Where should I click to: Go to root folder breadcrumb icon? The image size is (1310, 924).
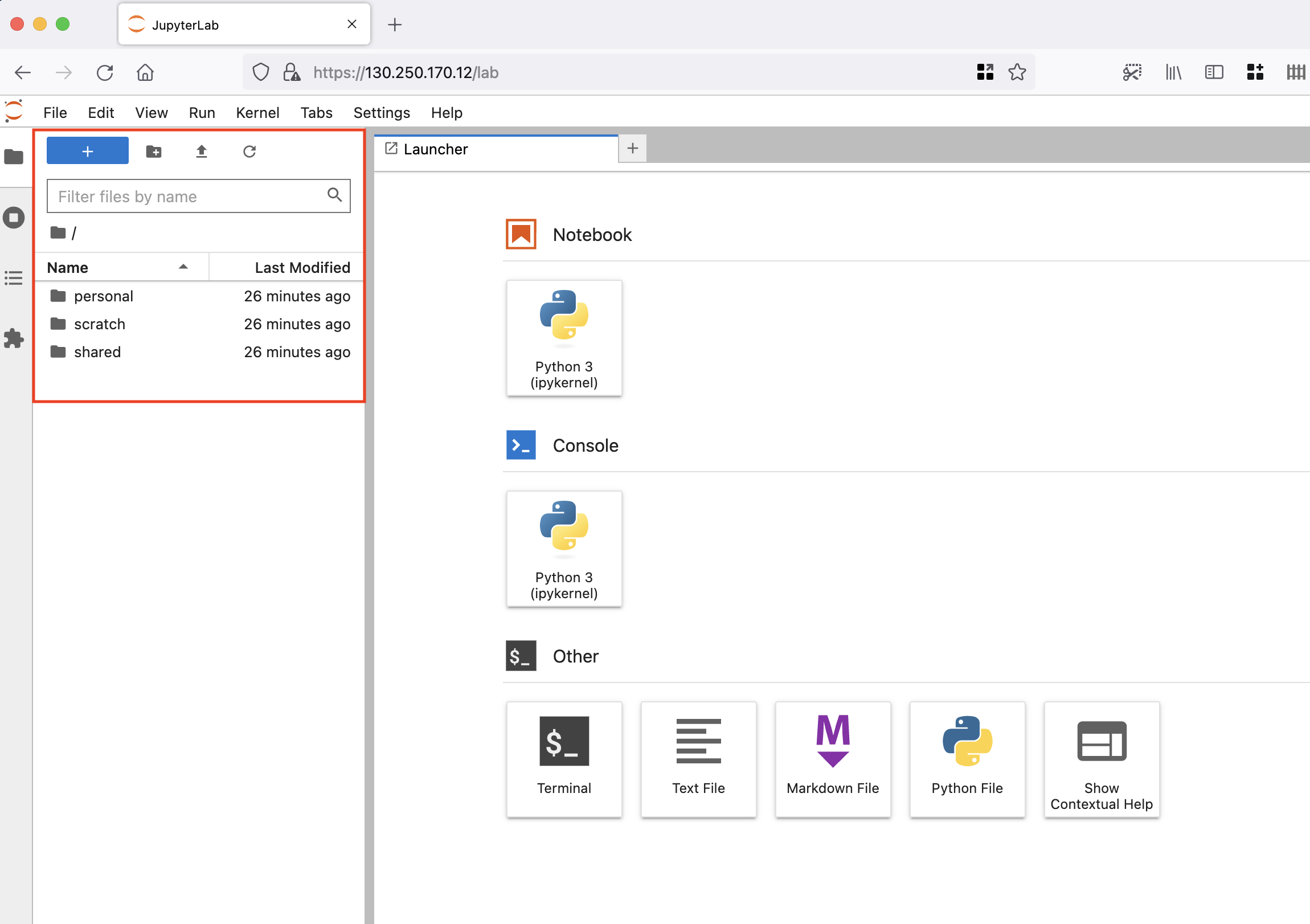tap(58, 233)
